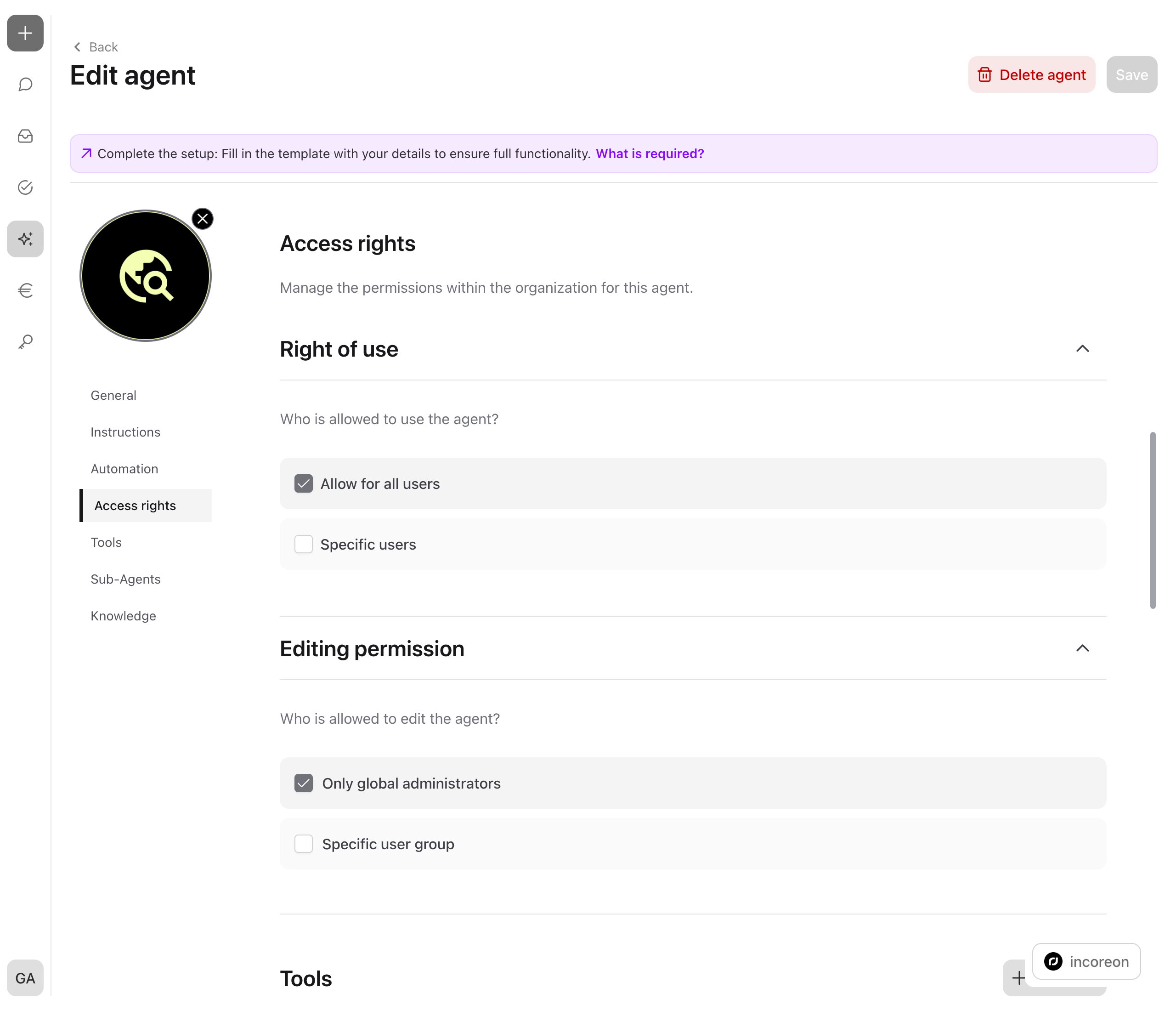Click the arrow icon in setup banner
1176x1011 pixels.
point(86,154)
